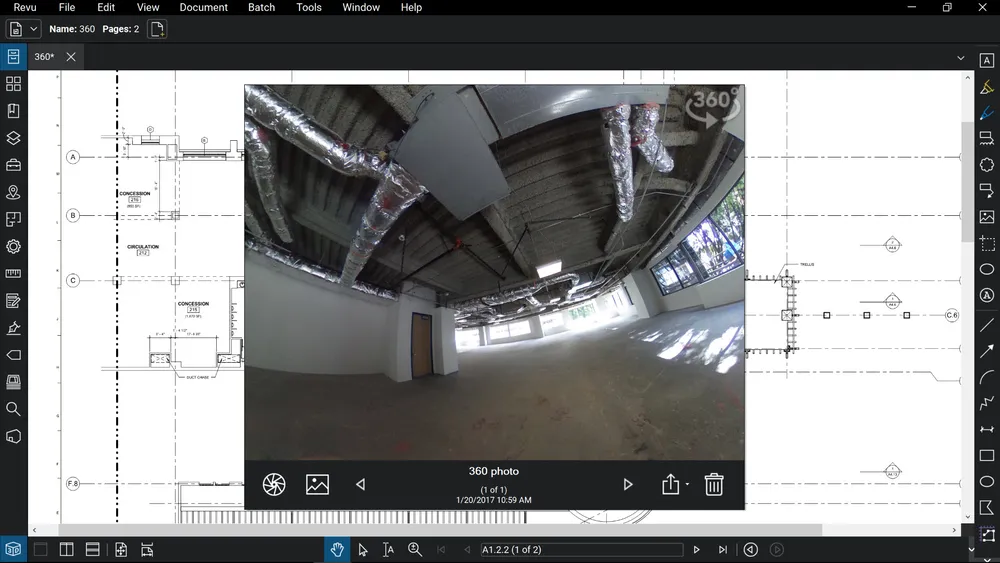The height and width of the screenshot is (563, 1000).
Task: Expand the document tab list chevron
Action: pyautogui.click(x=961, y=58)
